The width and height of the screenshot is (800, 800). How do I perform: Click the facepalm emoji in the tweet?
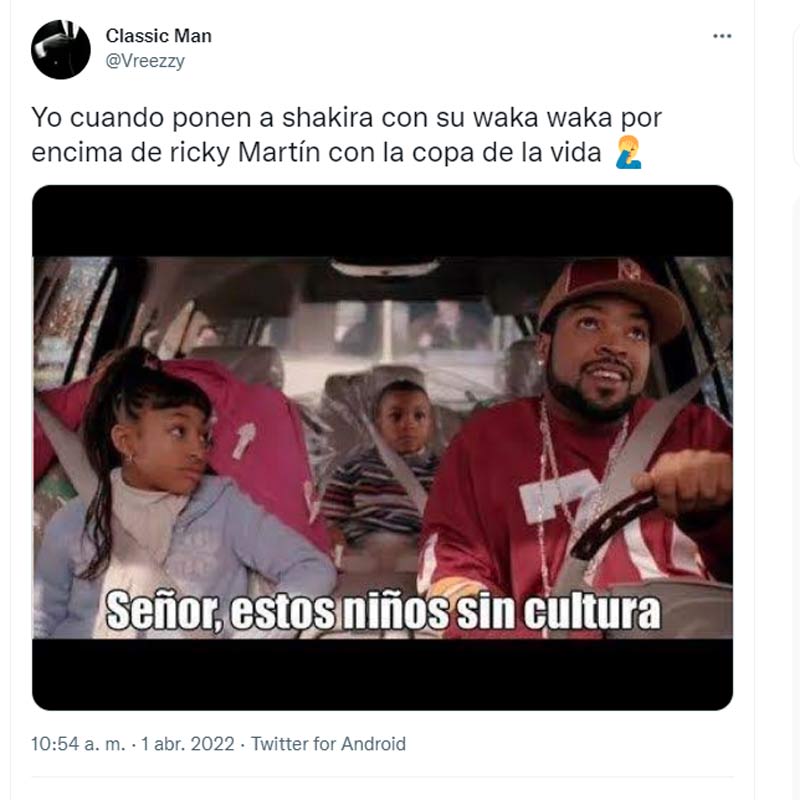[x=628, y=153]
